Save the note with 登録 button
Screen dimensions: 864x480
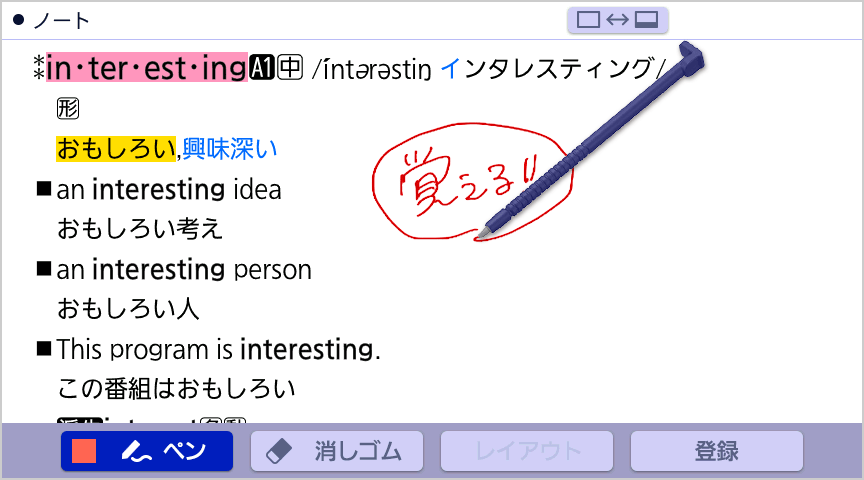[x=716, y=451]
